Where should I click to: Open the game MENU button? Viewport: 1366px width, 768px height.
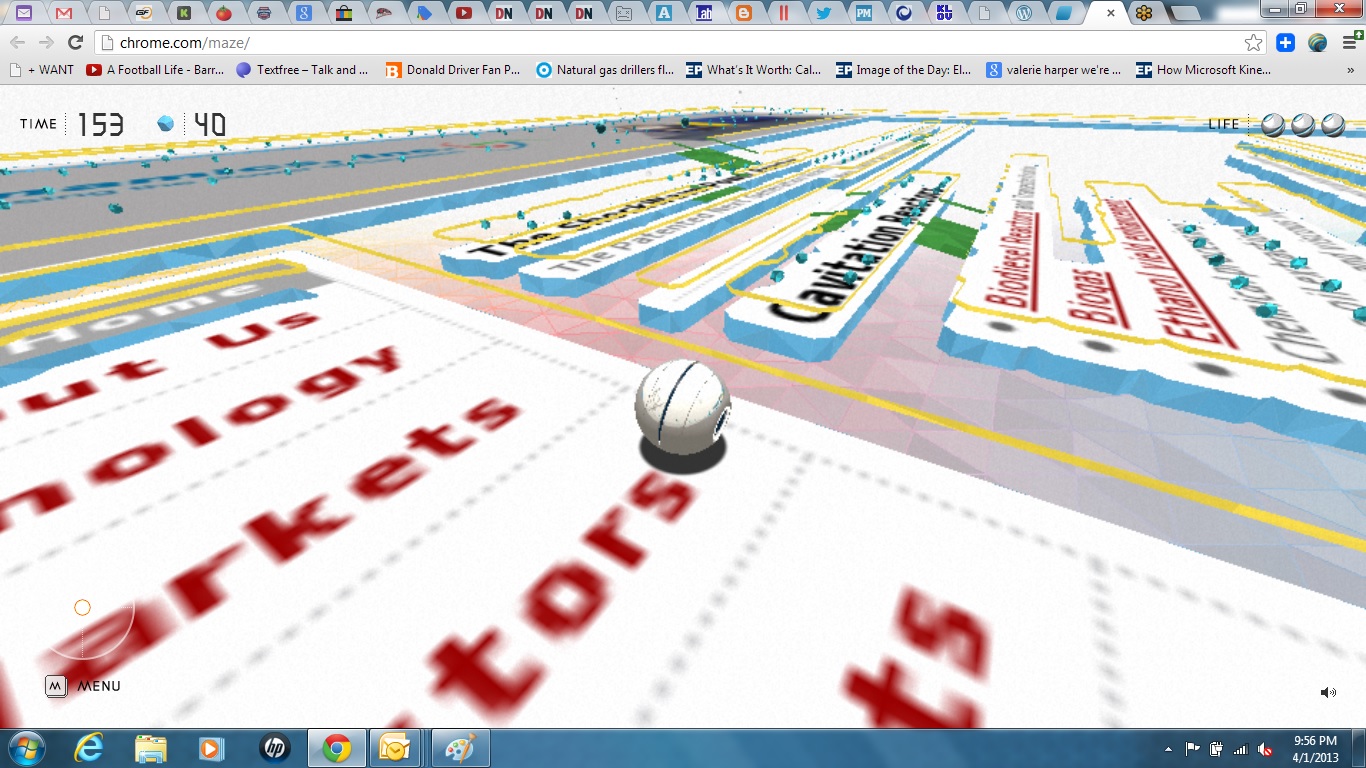[x=84, y=686]
